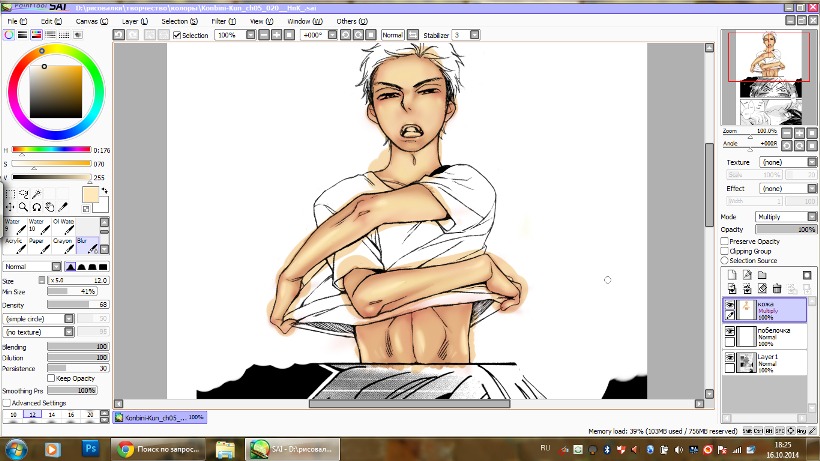Image resolution: width=820 pixels, height=461 pixels.
Task: Select the Rotate view tool
Action: (x=37, y=207)
